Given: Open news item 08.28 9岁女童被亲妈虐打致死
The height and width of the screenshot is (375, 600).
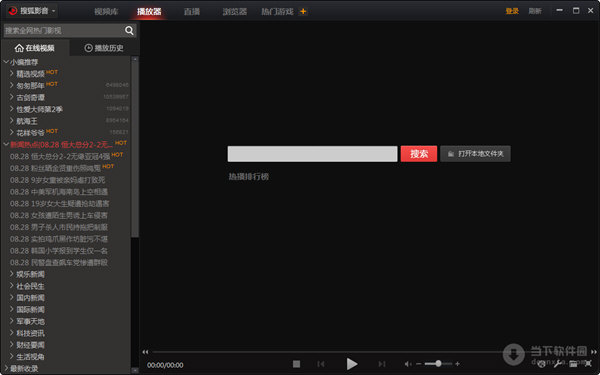Looking at the screenshot, I should 57,180.
